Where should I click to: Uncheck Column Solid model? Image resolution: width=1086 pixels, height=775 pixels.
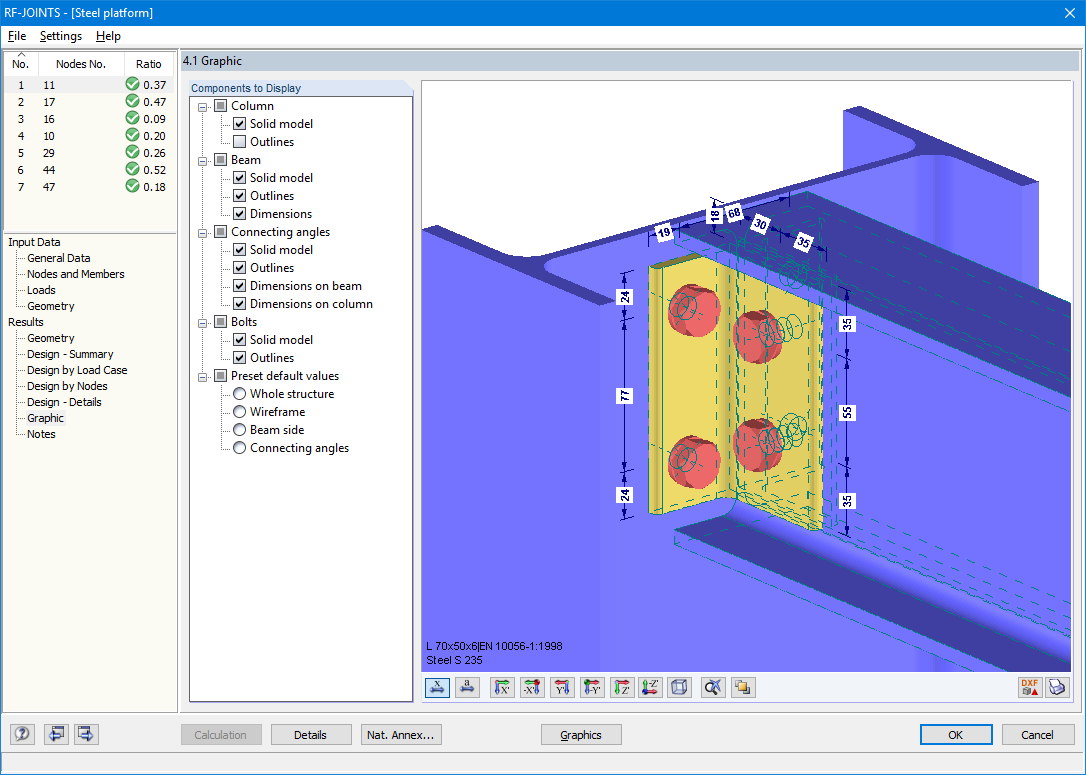[x=240, y=124]
